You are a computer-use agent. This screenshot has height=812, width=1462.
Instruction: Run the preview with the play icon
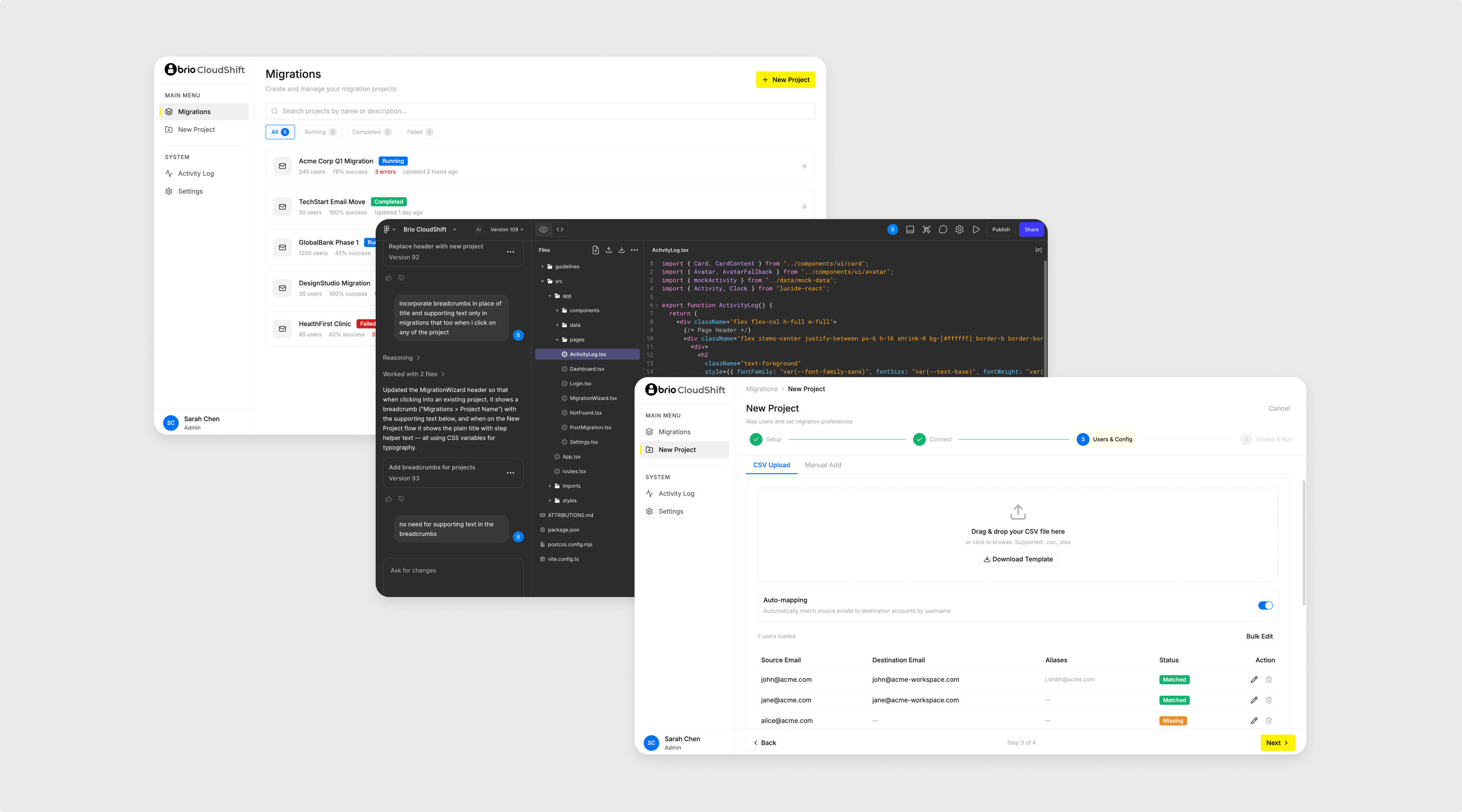[976, 229]
